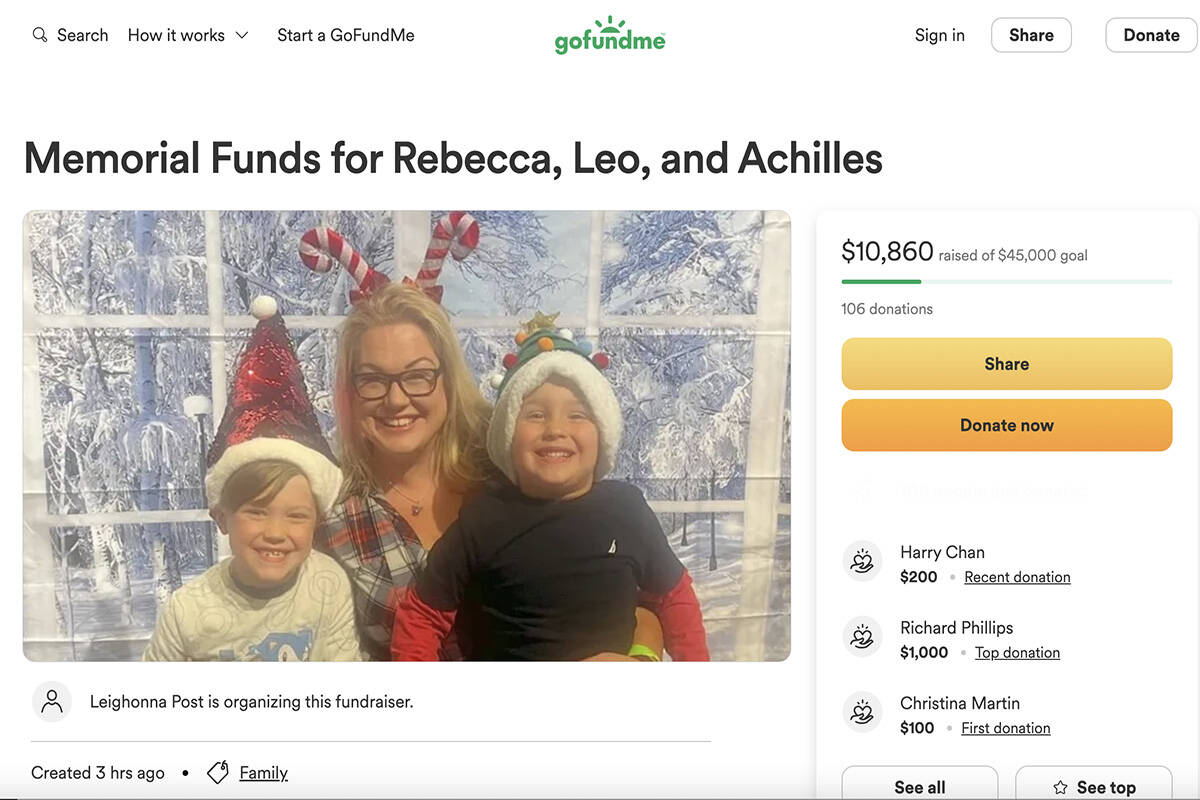
Task: Click the search magnifier icon
Action: click(40, 35)
